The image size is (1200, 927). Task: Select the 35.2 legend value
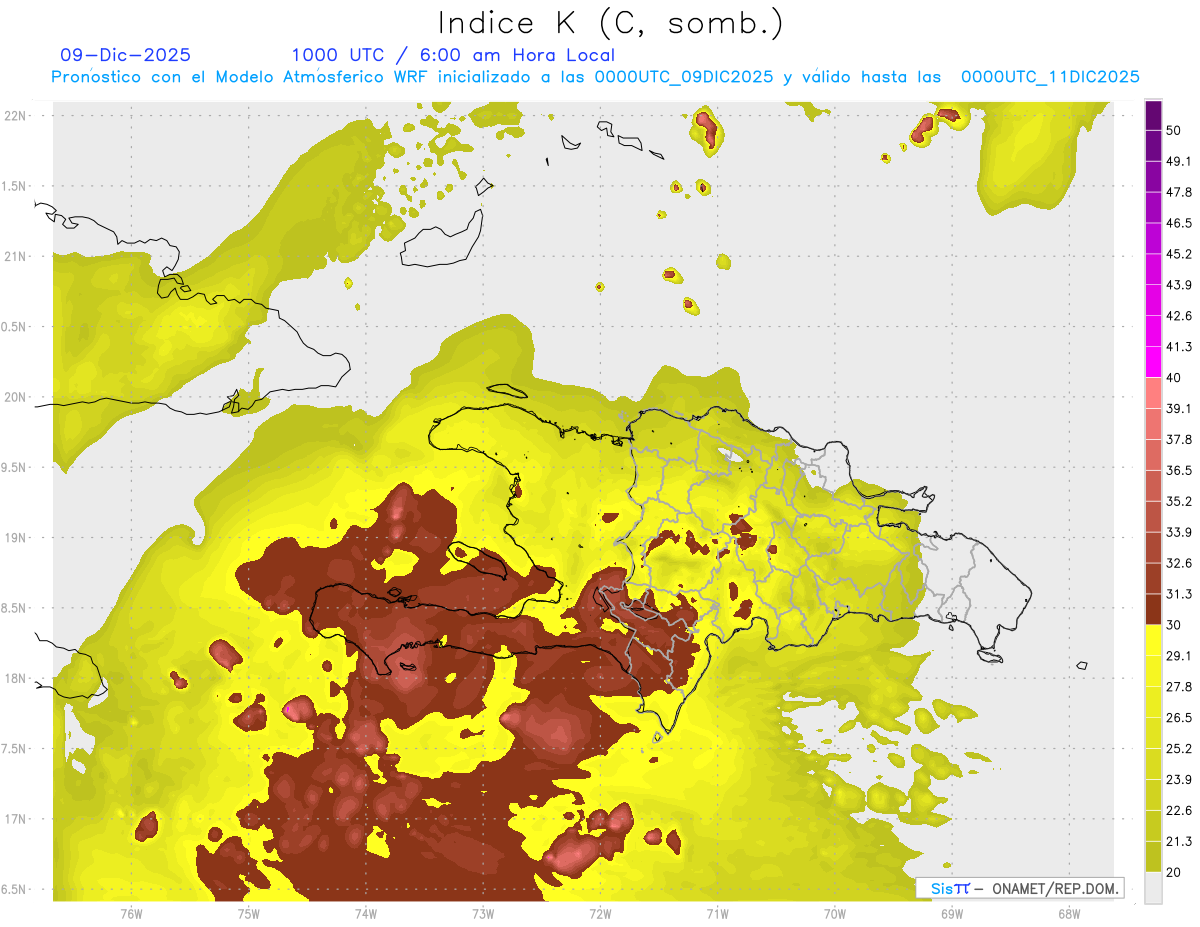(x=1178, y=501)
